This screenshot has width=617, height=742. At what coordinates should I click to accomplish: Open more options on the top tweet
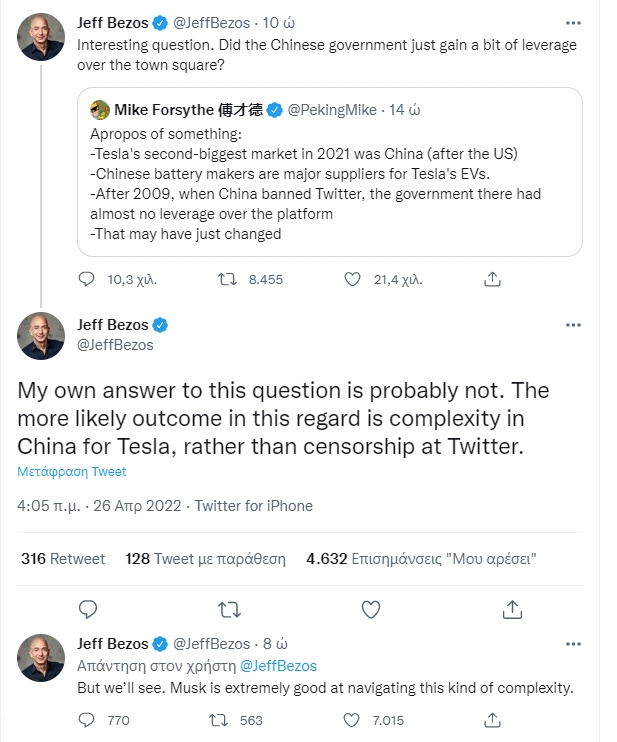pos(572,21)
